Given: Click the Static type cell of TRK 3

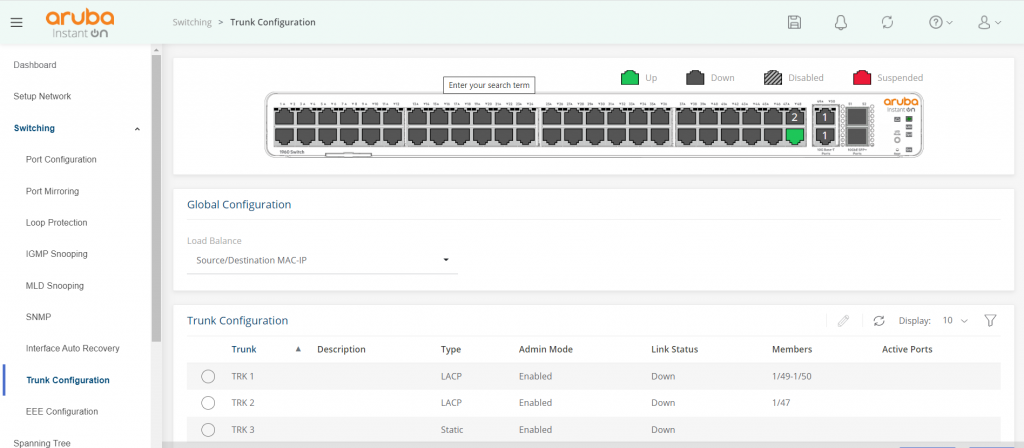Looking at the screenshot, I should tap(451, 430).
